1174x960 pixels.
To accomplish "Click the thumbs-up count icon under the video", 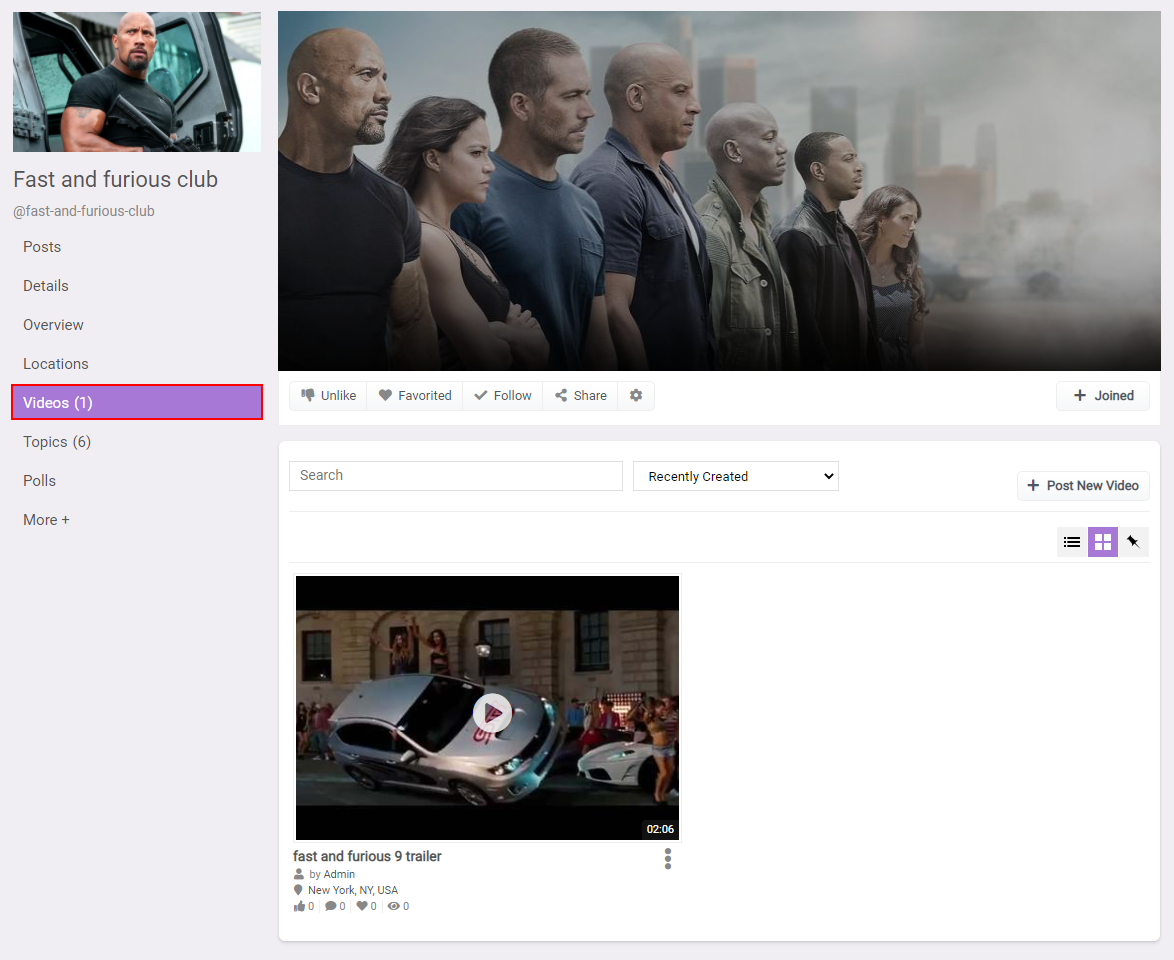I will [299, 906].
